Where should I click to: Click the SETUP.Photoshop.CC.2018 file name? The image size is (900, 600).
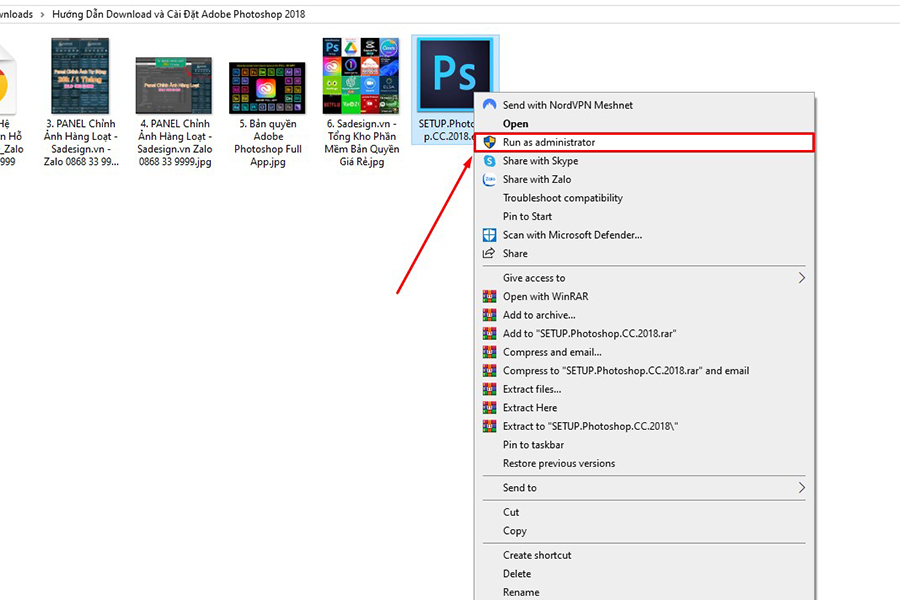448,130
